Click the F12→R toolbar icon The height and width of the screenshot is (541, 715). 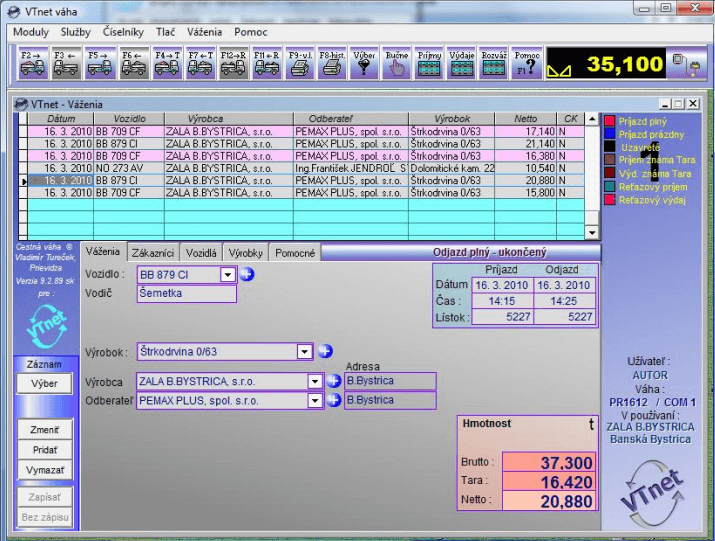click(233, 63)
